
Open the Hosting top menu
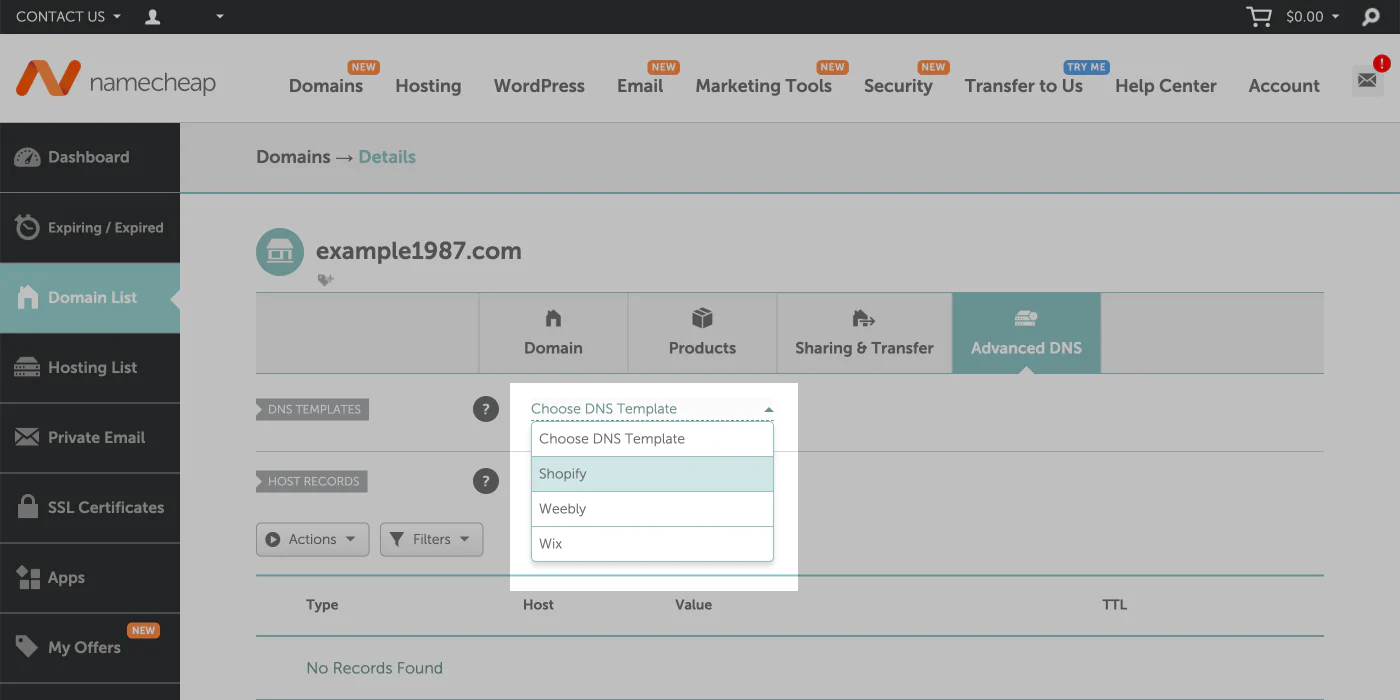(428, 86)
